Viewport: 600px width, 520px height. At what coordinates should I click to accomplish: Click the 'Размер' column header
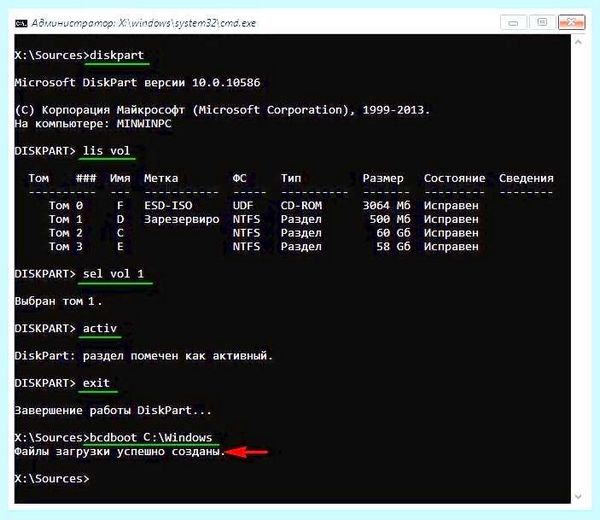coord(383,179)
